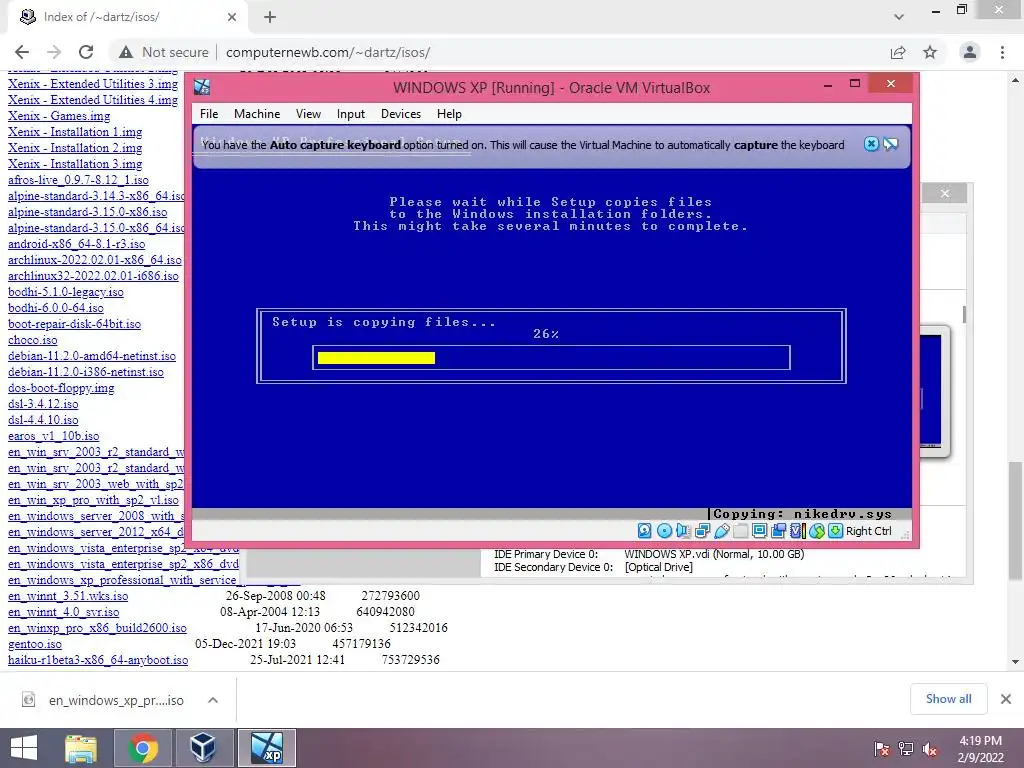Click the Chrome page vertical scrollbar thumb
The height and width of the screenshot is (768, 1024).
[1015, 521]
